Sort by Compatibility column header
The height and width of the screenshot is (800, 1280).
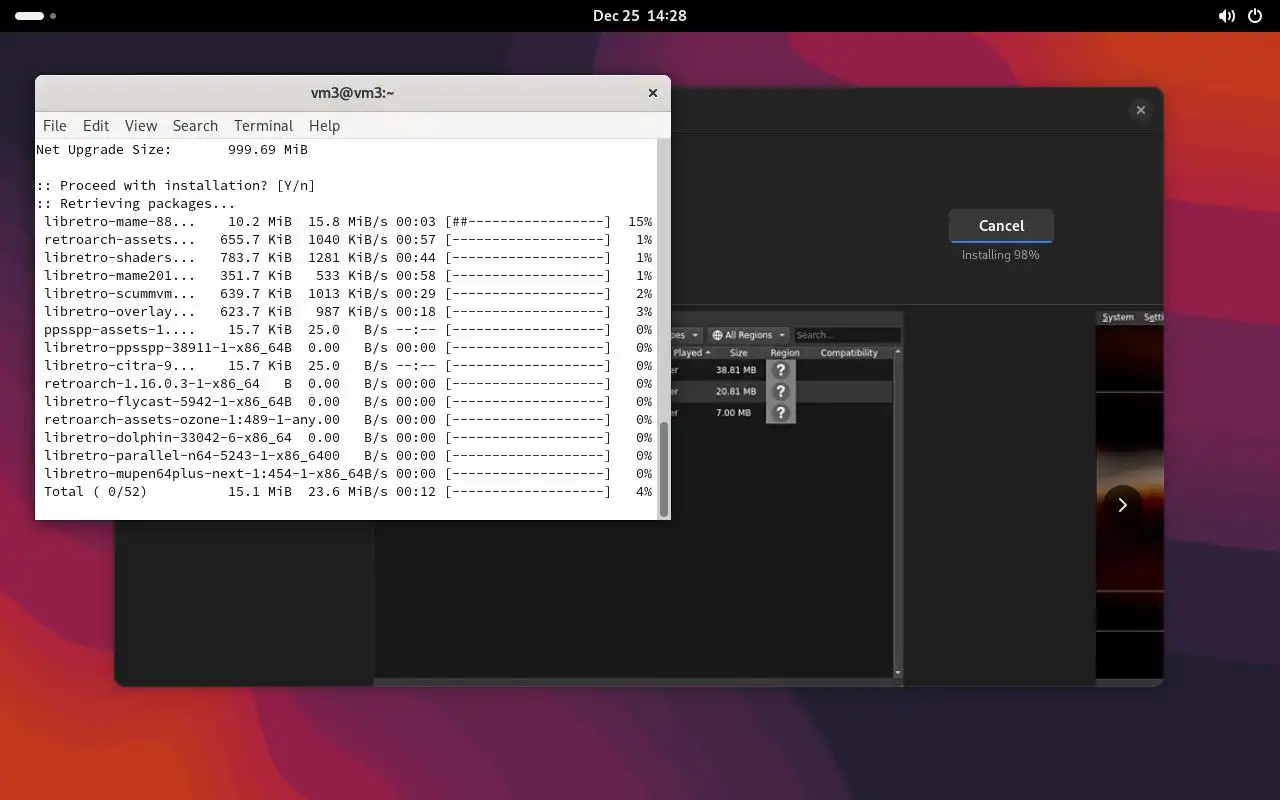849,352
